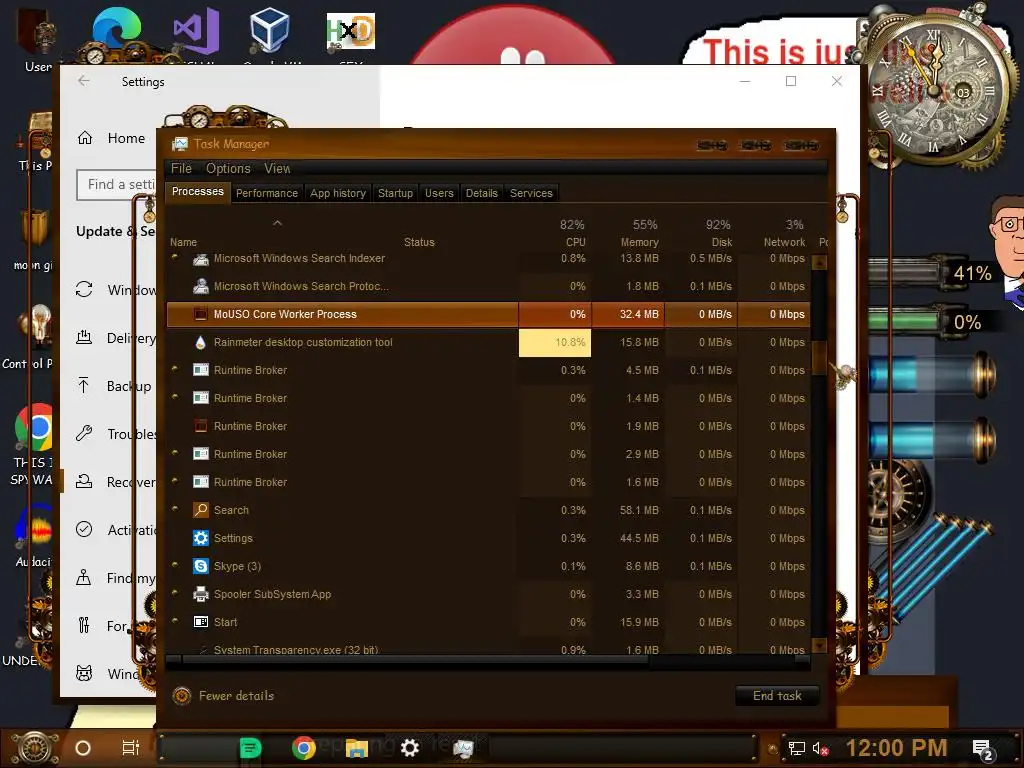This screenshot has width=1024, height=768.
Task: Expand the Runtime Broker row using 4.5 MB
Action: (175, 369)
